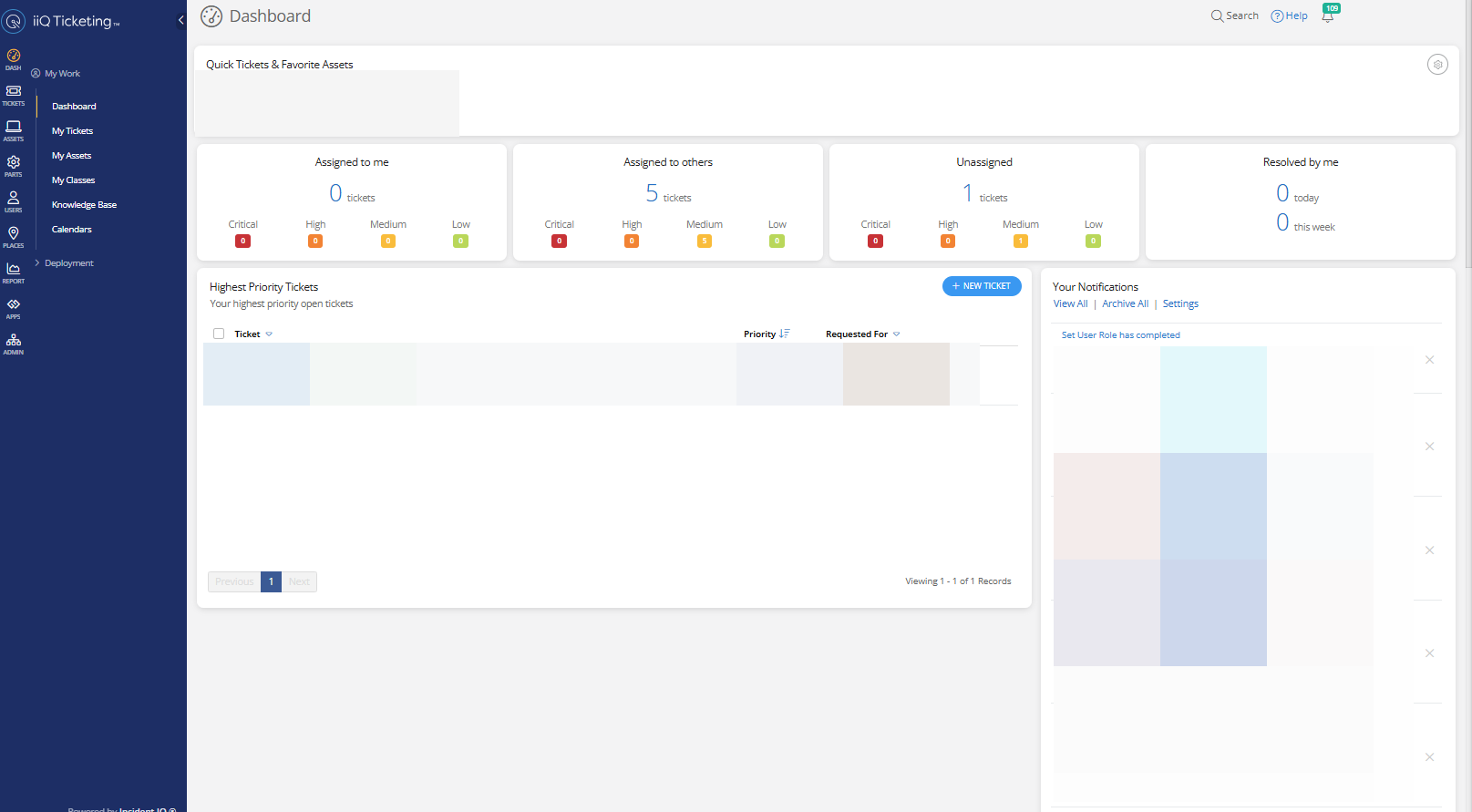The height and width of the screenshot is (812, 1472).
Task: Dismiss the Set User Role notification
Action: point(1429,360)
